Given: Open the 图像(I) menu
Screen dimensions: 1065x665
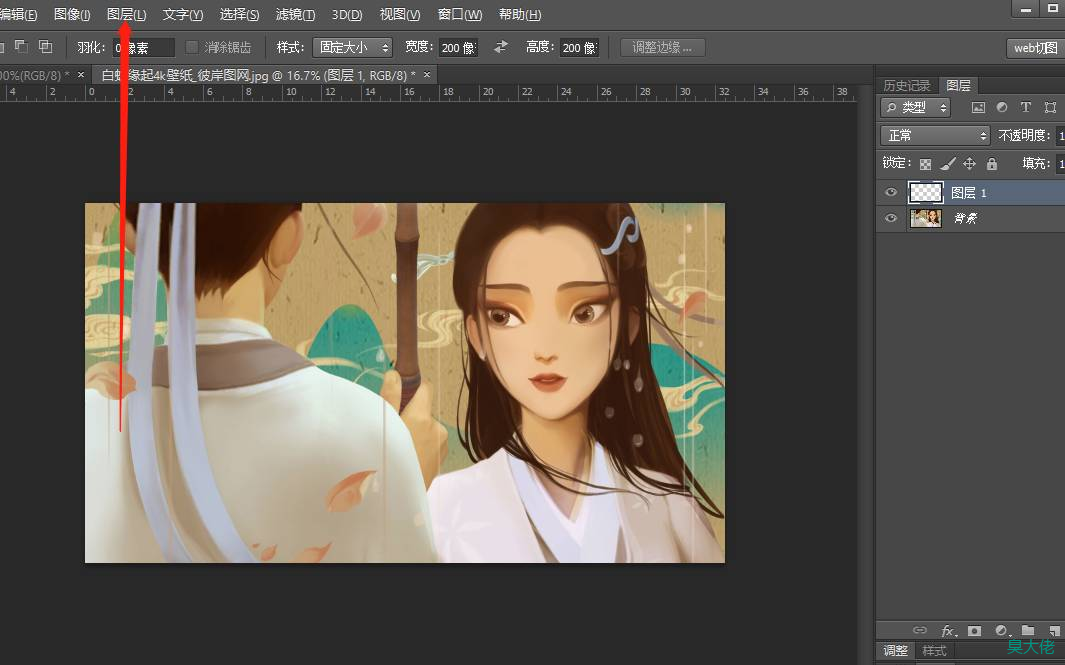Looking at the screenshot, I should click(x=72, y=14).
